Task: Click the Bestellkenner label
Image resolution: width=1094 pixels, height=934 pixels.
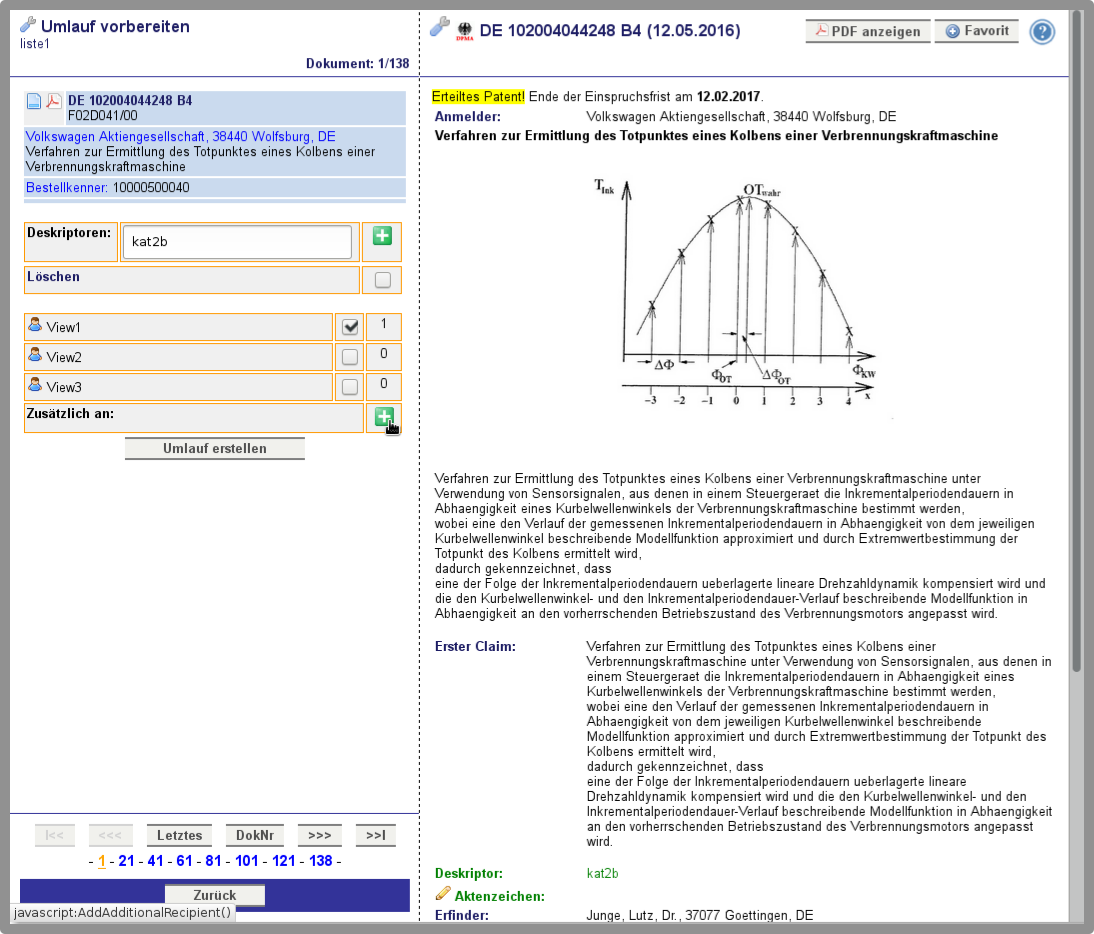Action: 67,188
